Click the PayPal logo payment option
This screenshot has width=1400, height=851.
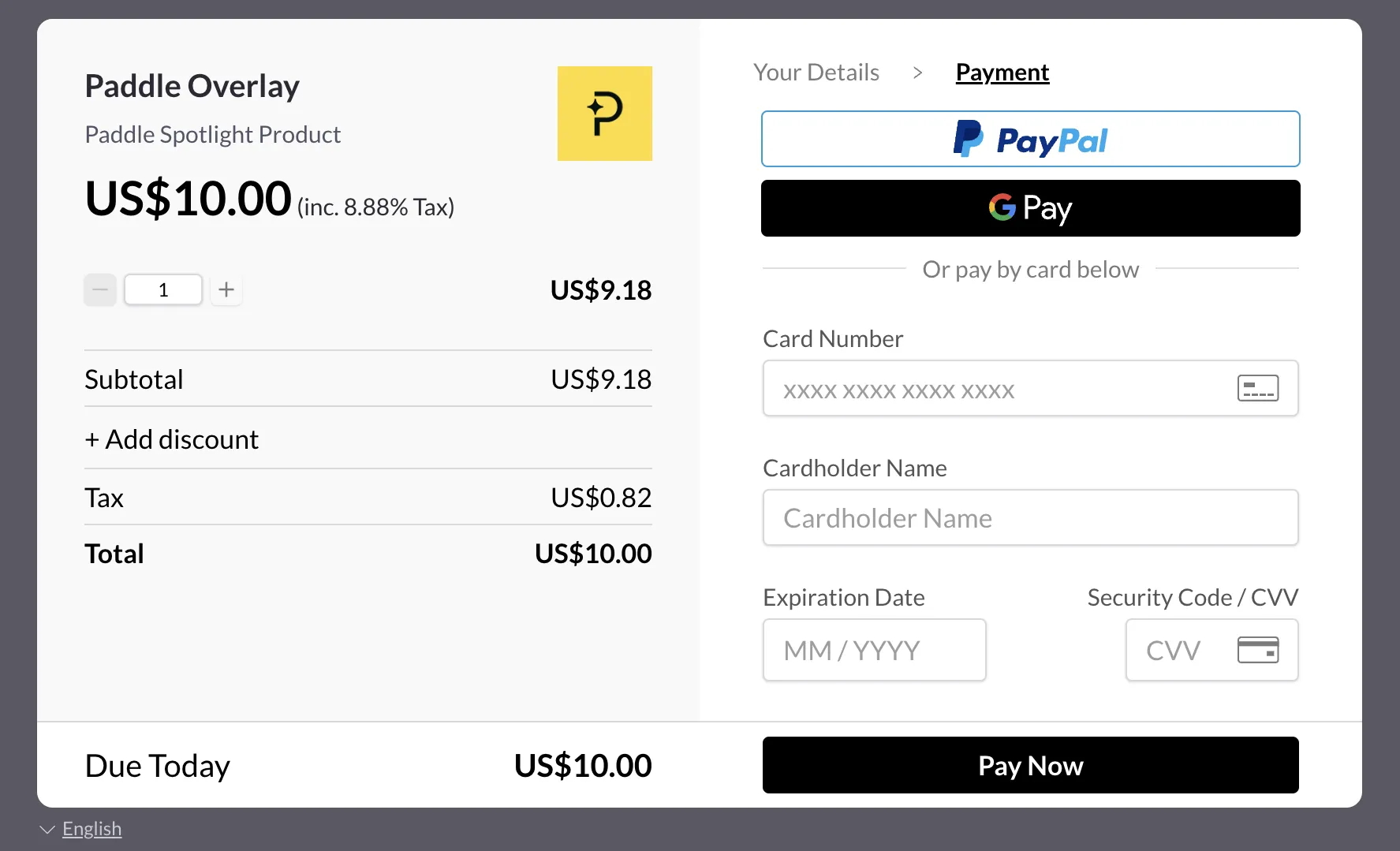[x=1030, y=139]
